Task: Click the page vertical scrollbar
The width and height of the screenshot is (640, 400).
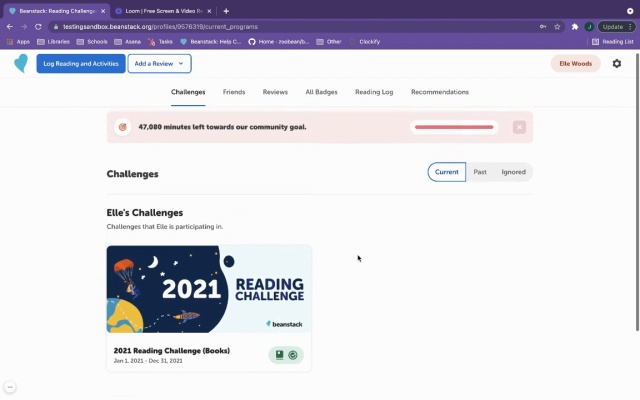Action: click(x=637, y=192)
